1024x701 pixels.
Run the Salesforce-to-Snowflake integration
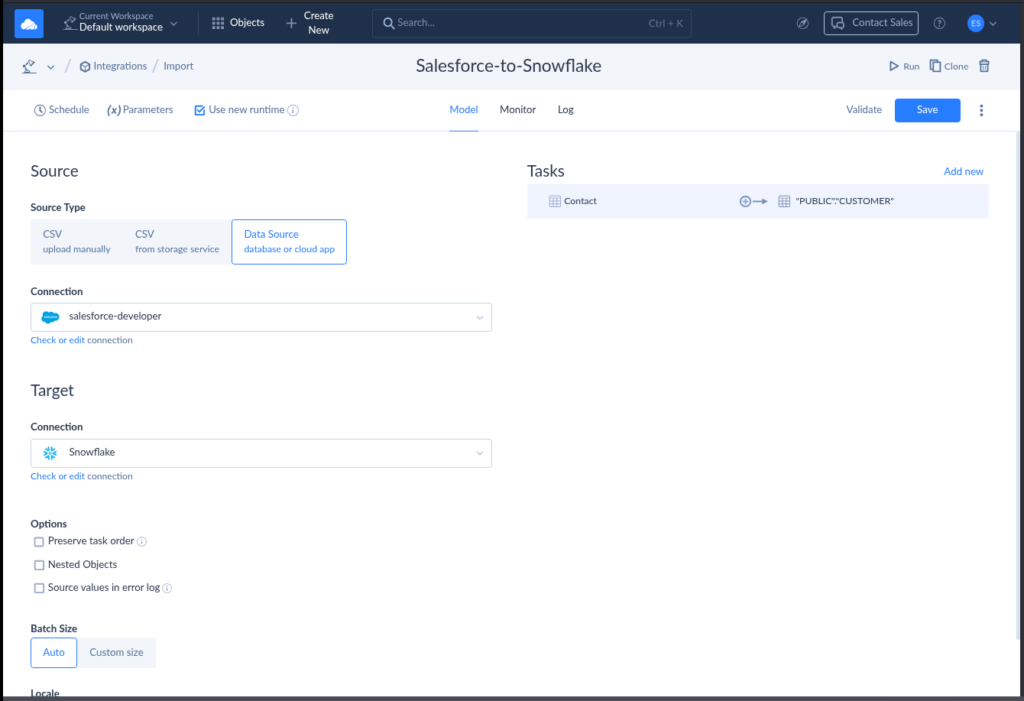tap(904, 66)
